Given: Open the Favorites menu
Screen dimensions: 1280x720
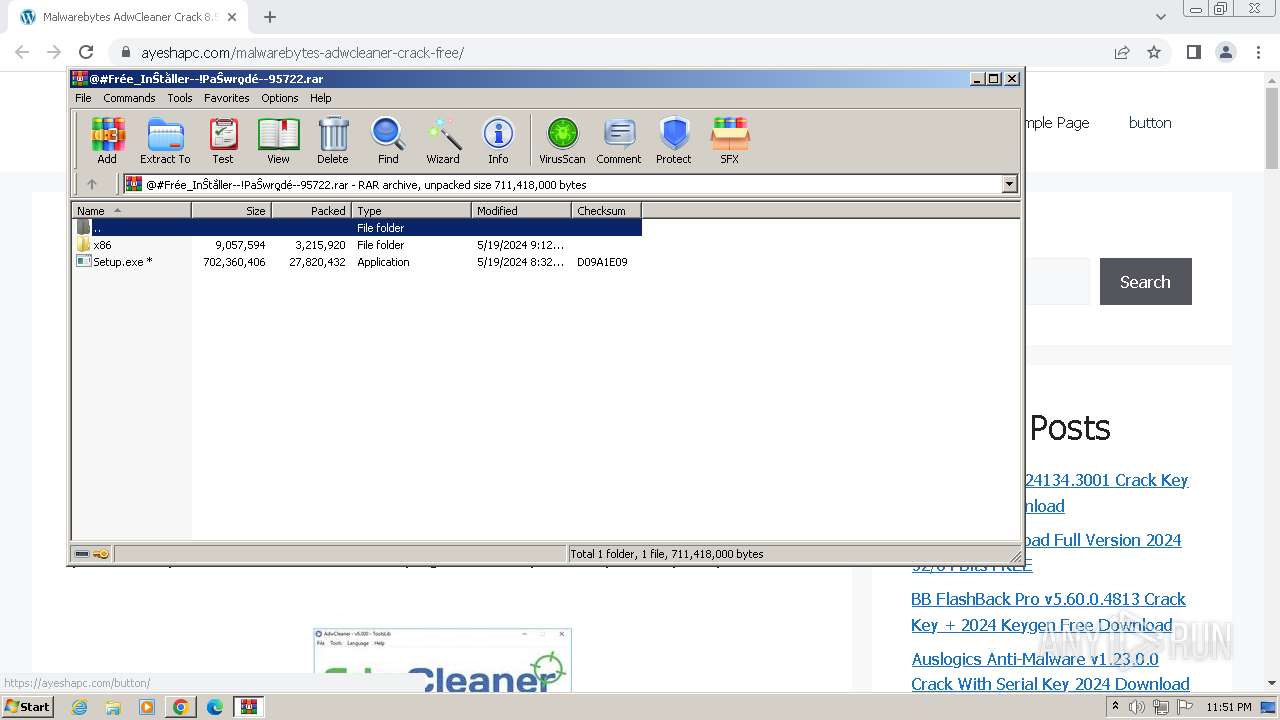Looking at the screenshot, I should pos(227,98).
